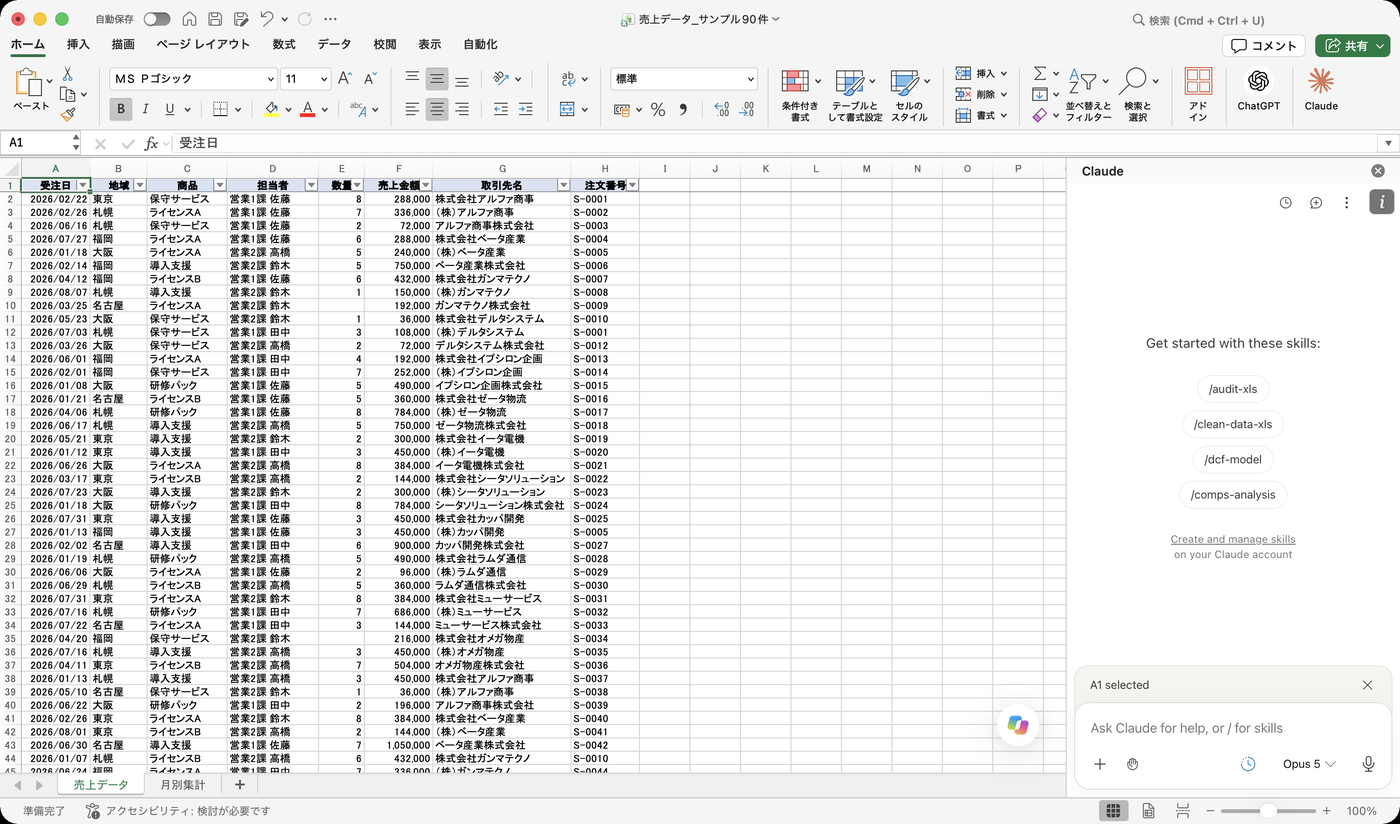Apply percent style to the cell

(657, 110)
